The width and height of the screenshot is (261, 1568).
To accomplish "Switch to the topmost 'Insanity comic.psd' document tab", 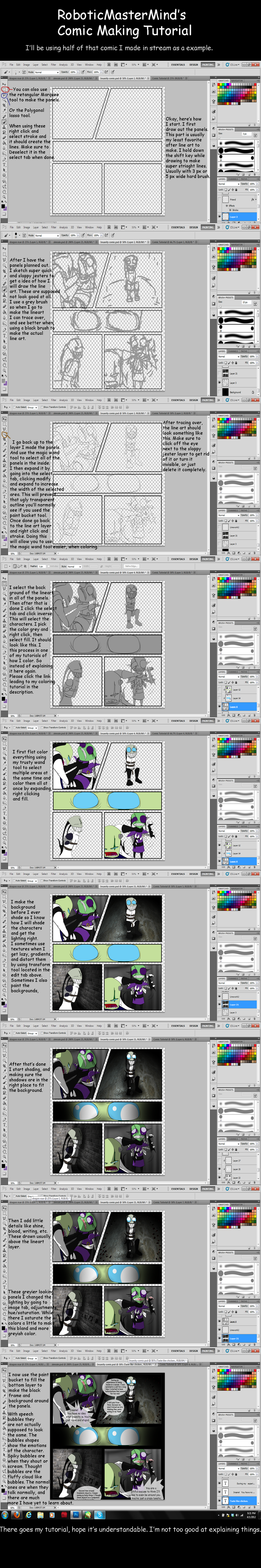I will click(x=124, y=78).
